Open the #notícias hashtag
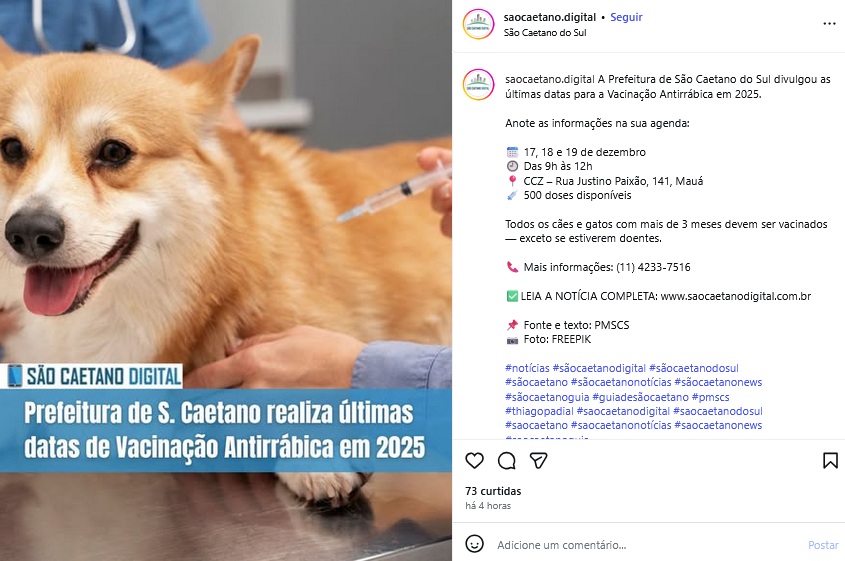This screenshot has height=561, width=845. click(527, 368)
